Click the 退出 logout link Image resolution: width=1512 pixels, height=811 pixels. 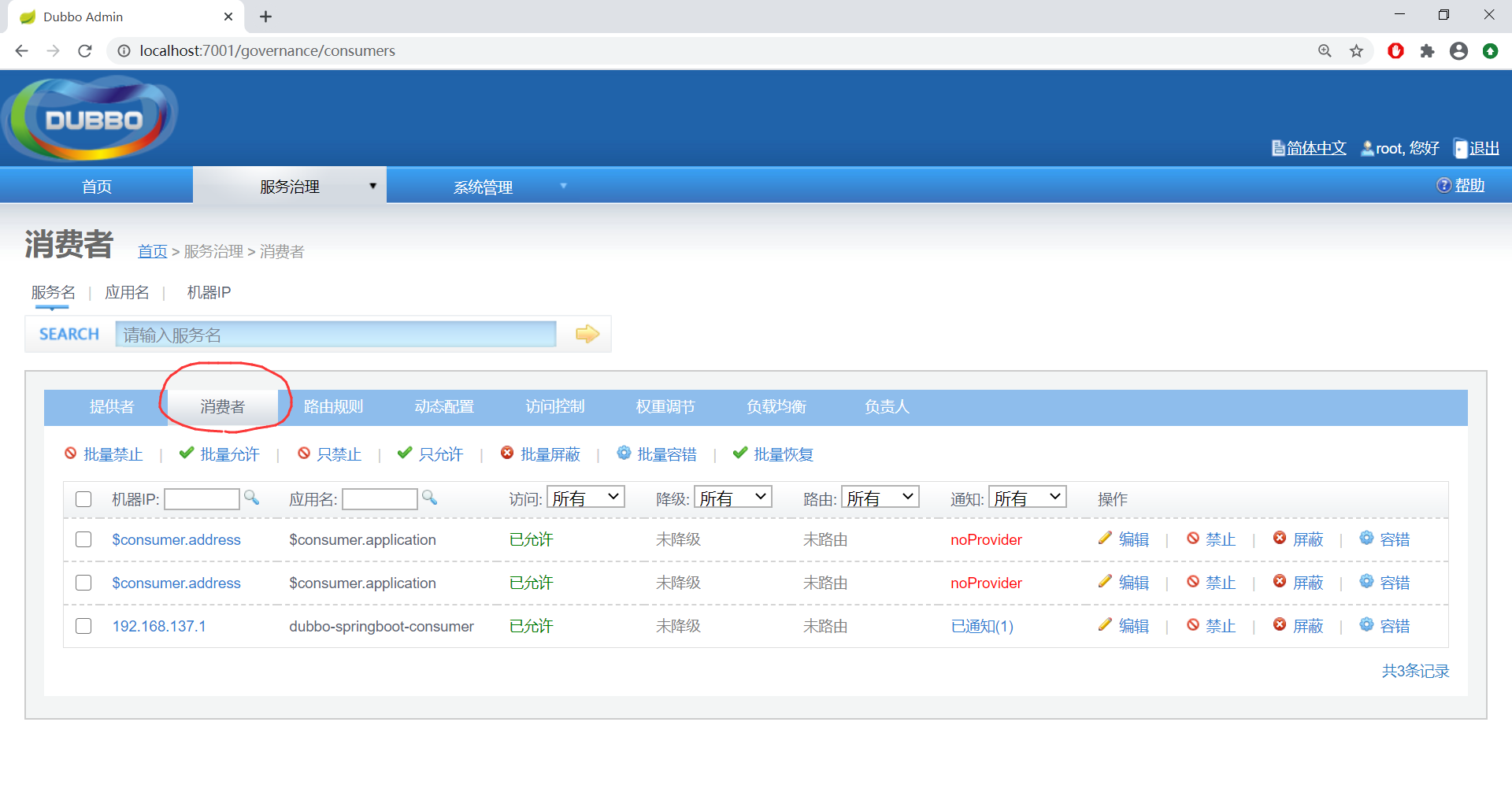click(1484, 148)
